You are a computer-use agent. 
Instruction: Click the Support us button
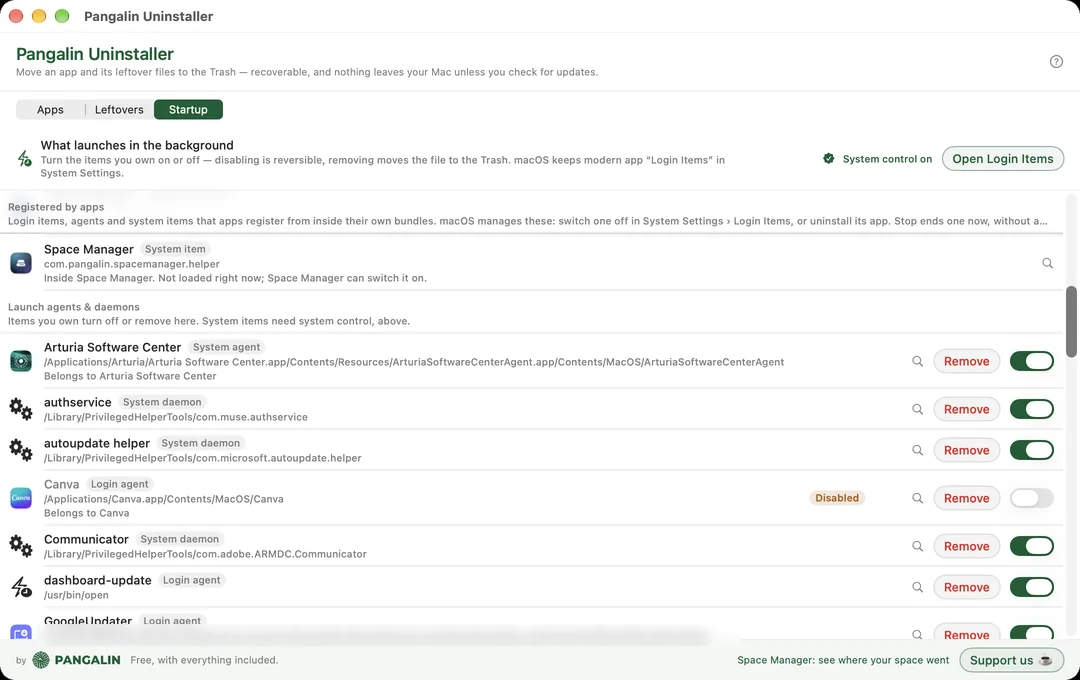tap(1010, 660)
